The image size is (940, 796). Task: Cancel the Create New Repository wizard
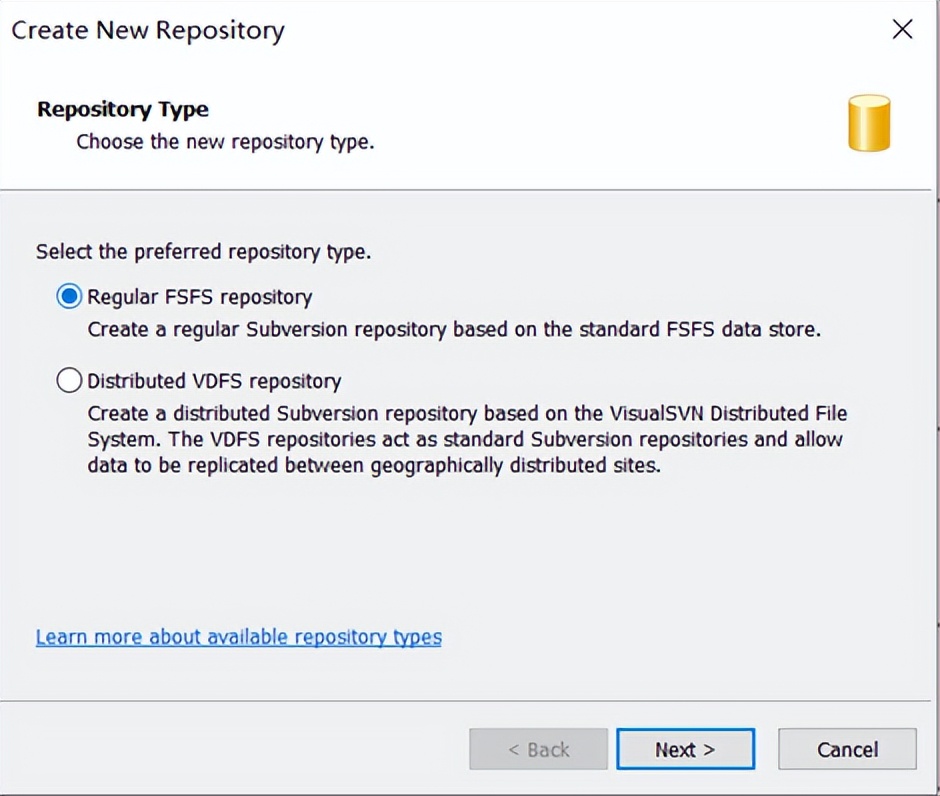point(847,749)
